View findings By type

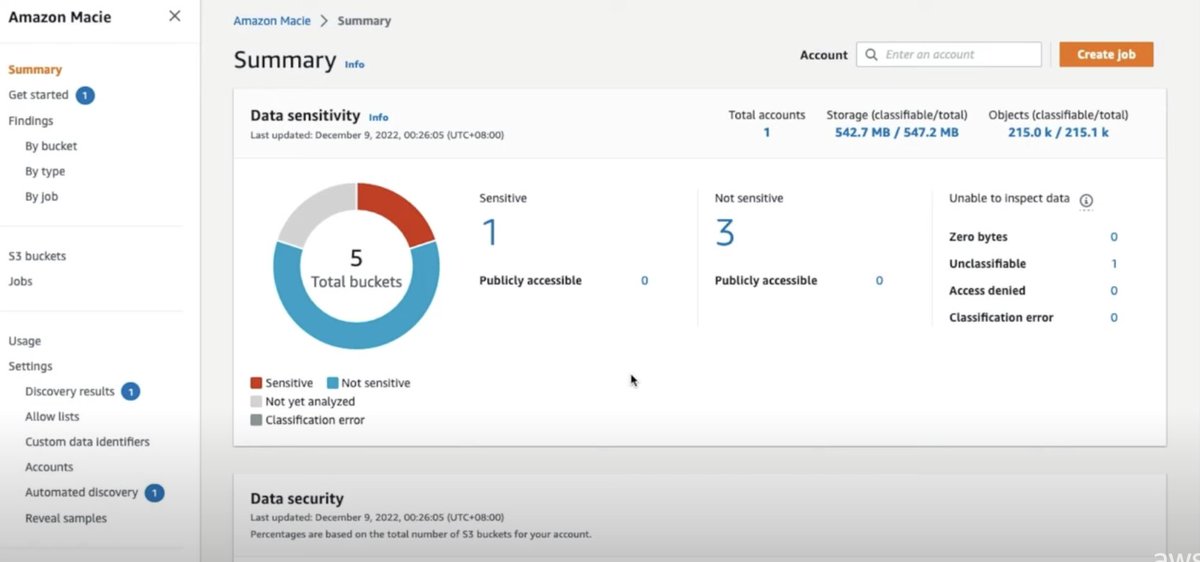pos(45,172)
